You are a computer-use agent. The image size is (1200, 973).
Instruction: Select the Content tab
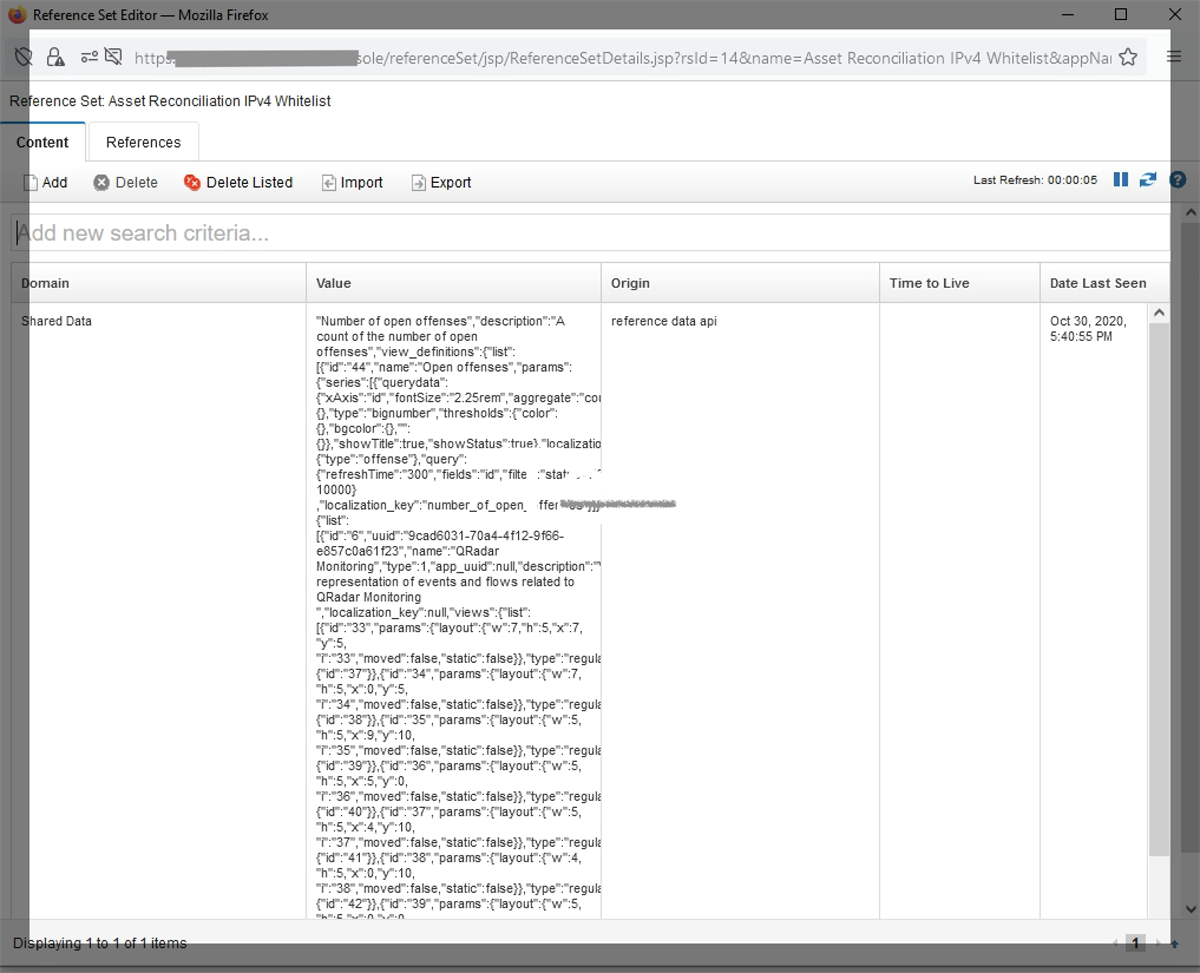pos(43,142)
